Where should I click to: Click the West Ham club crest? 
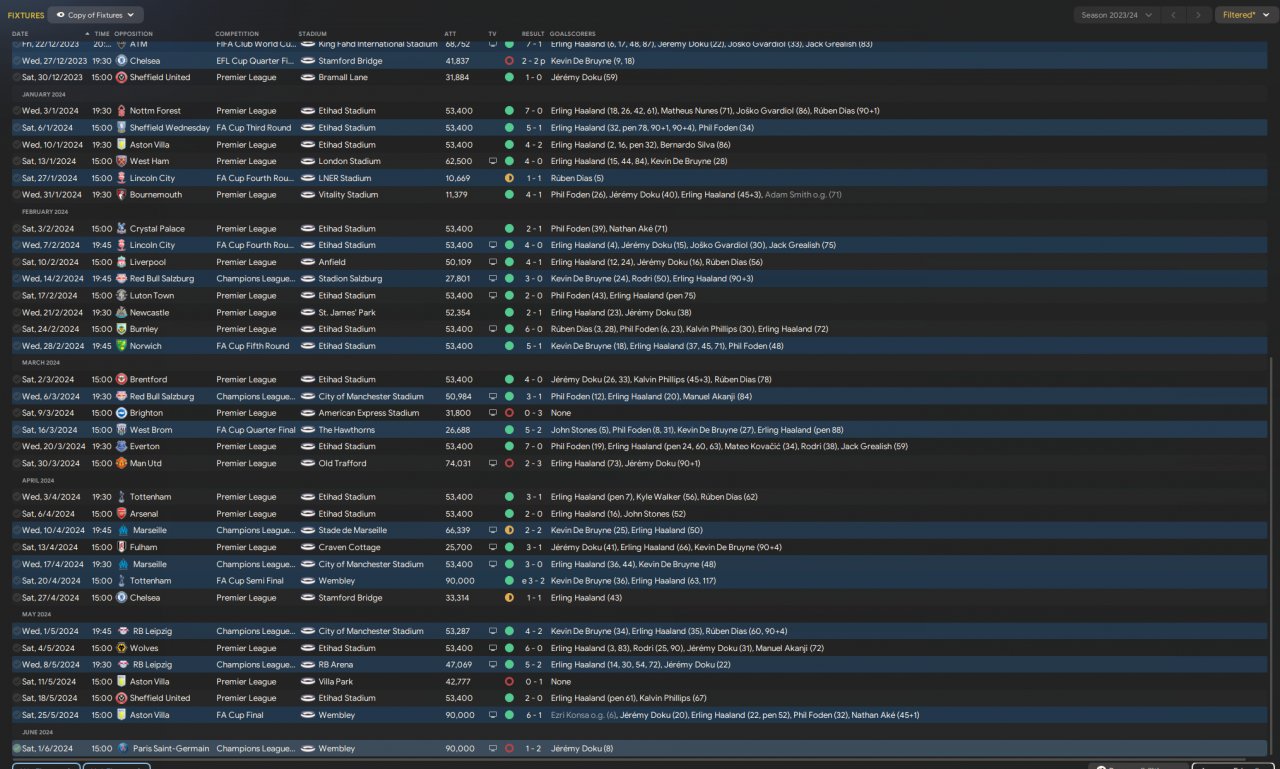pos(121,161)
